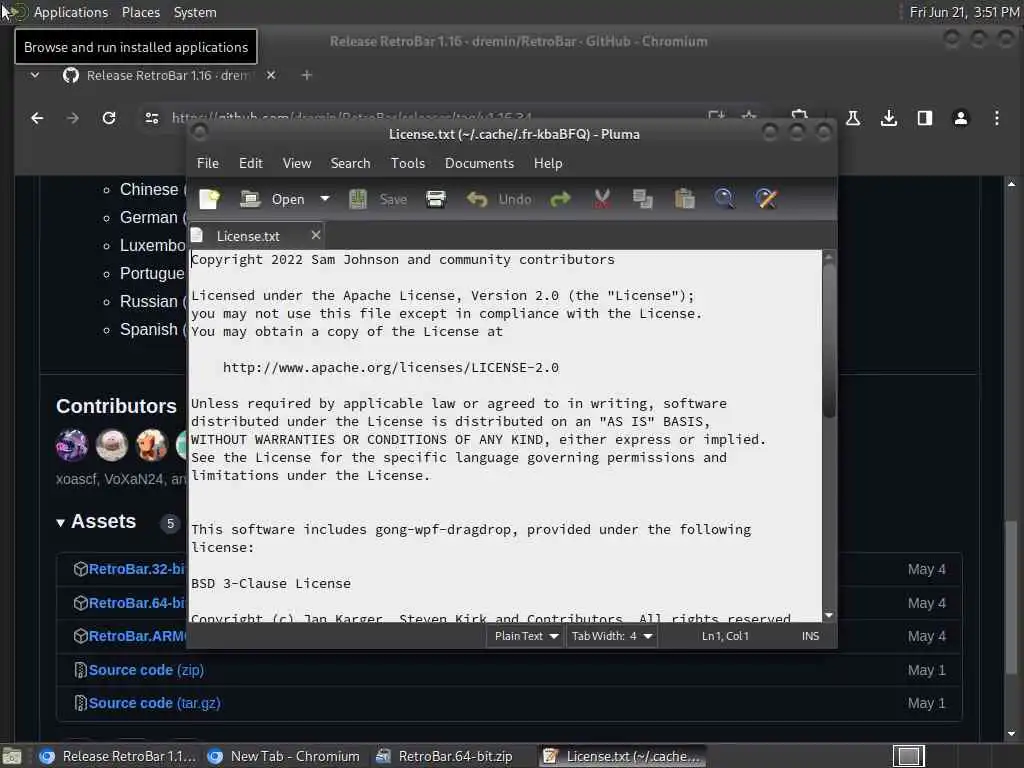Collapse the Assets section triangle
This screenshot has height=768, width=1024.
point(61,522)
